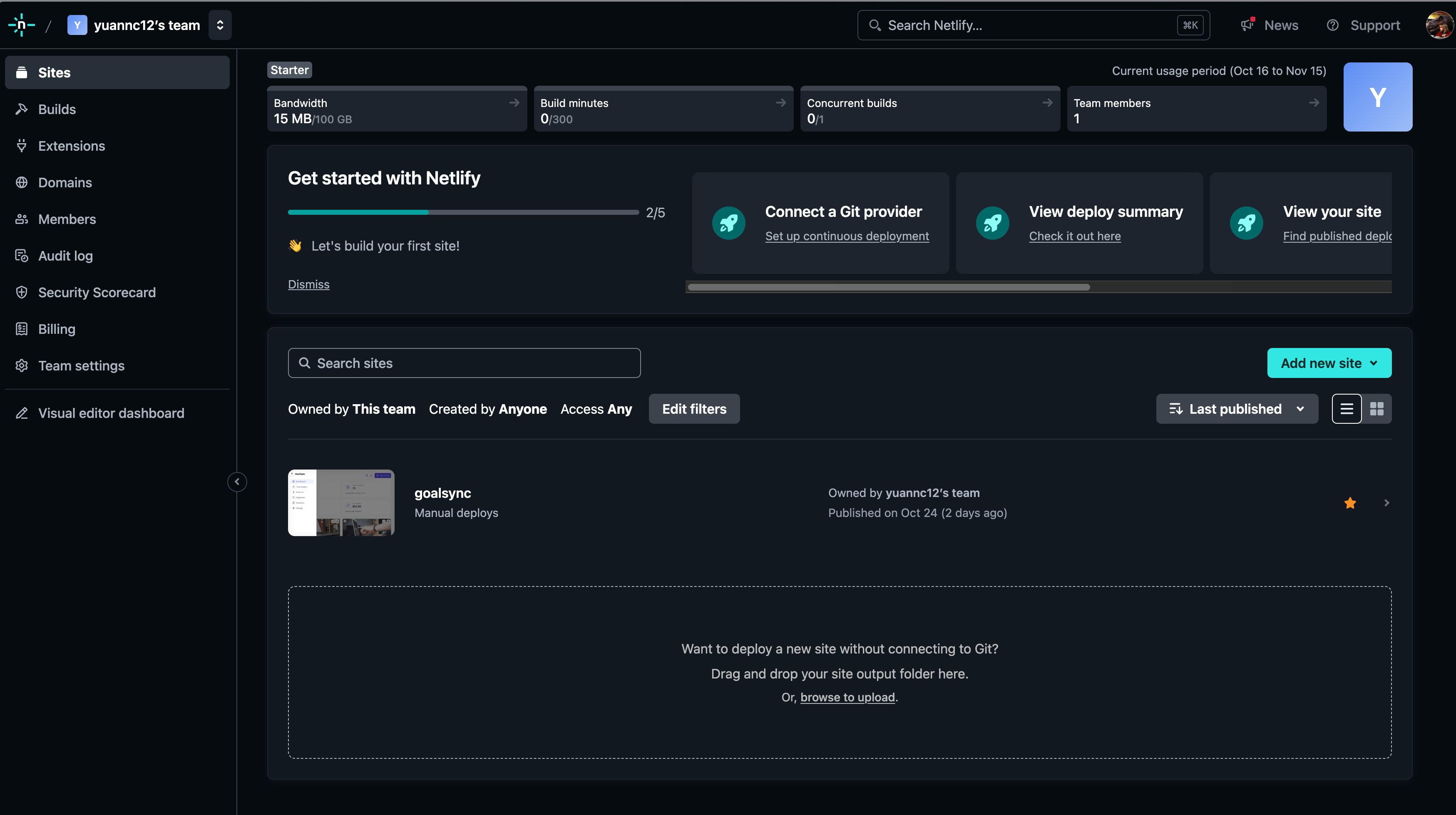Open the goalsync site thumbnail
1456x815 pixels.
(x=341, y=502)
